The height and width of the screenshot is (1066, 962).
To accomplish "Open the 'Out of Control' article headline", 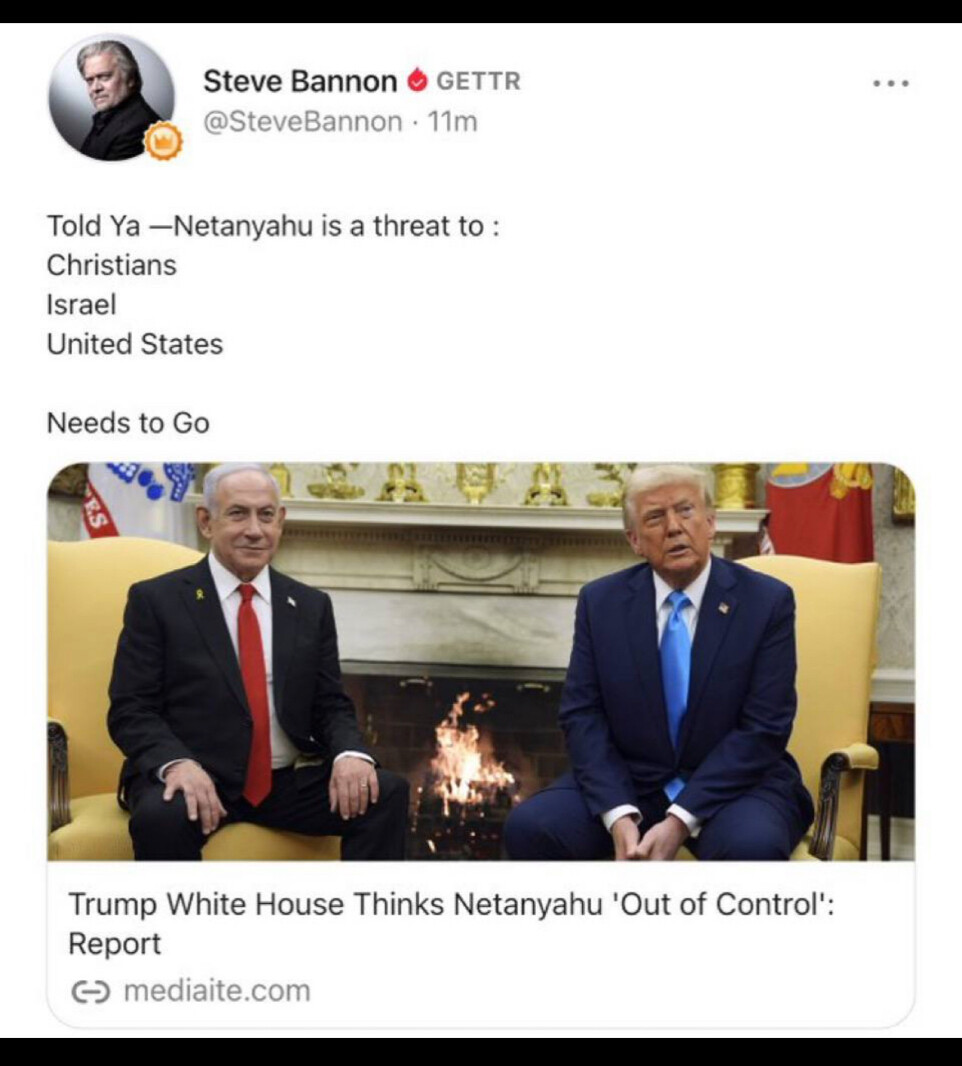I will click(x=451, y=923).
